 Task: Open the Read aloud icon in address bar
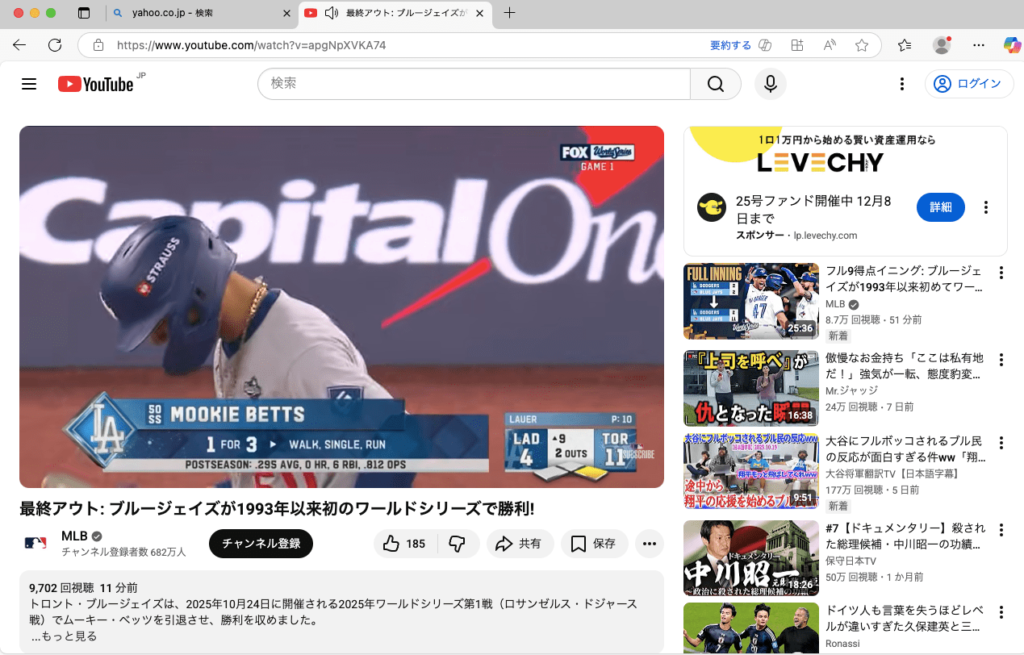coord(829,45)
